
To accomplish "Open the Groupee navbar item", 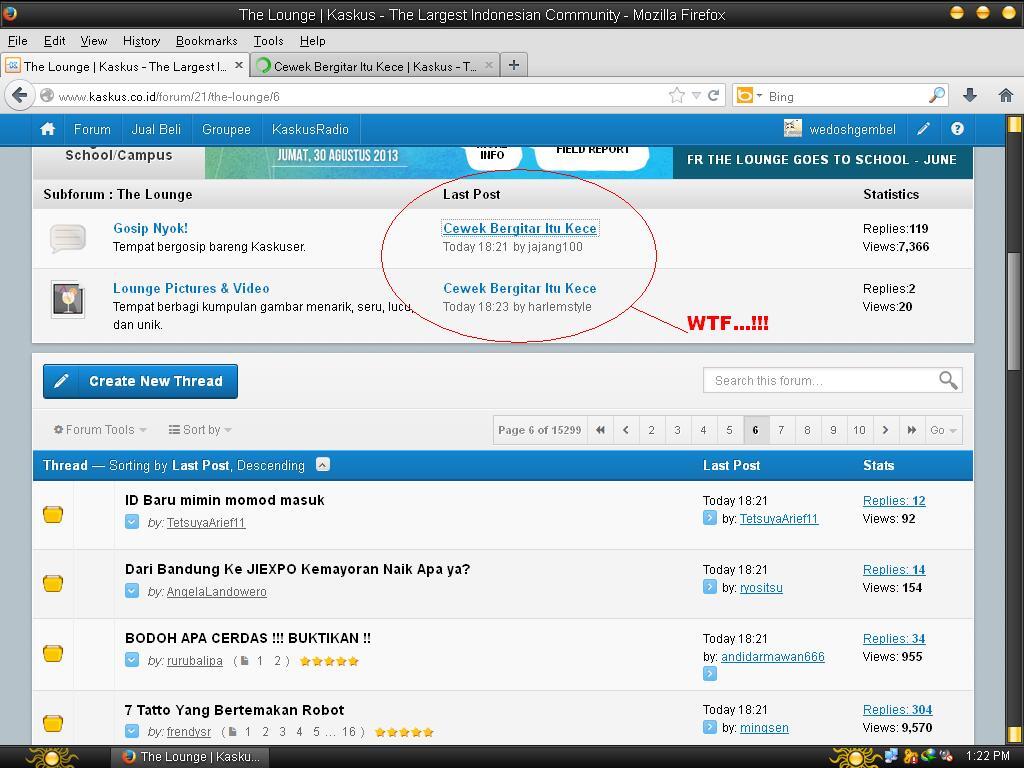I will (x=226, y=129).
